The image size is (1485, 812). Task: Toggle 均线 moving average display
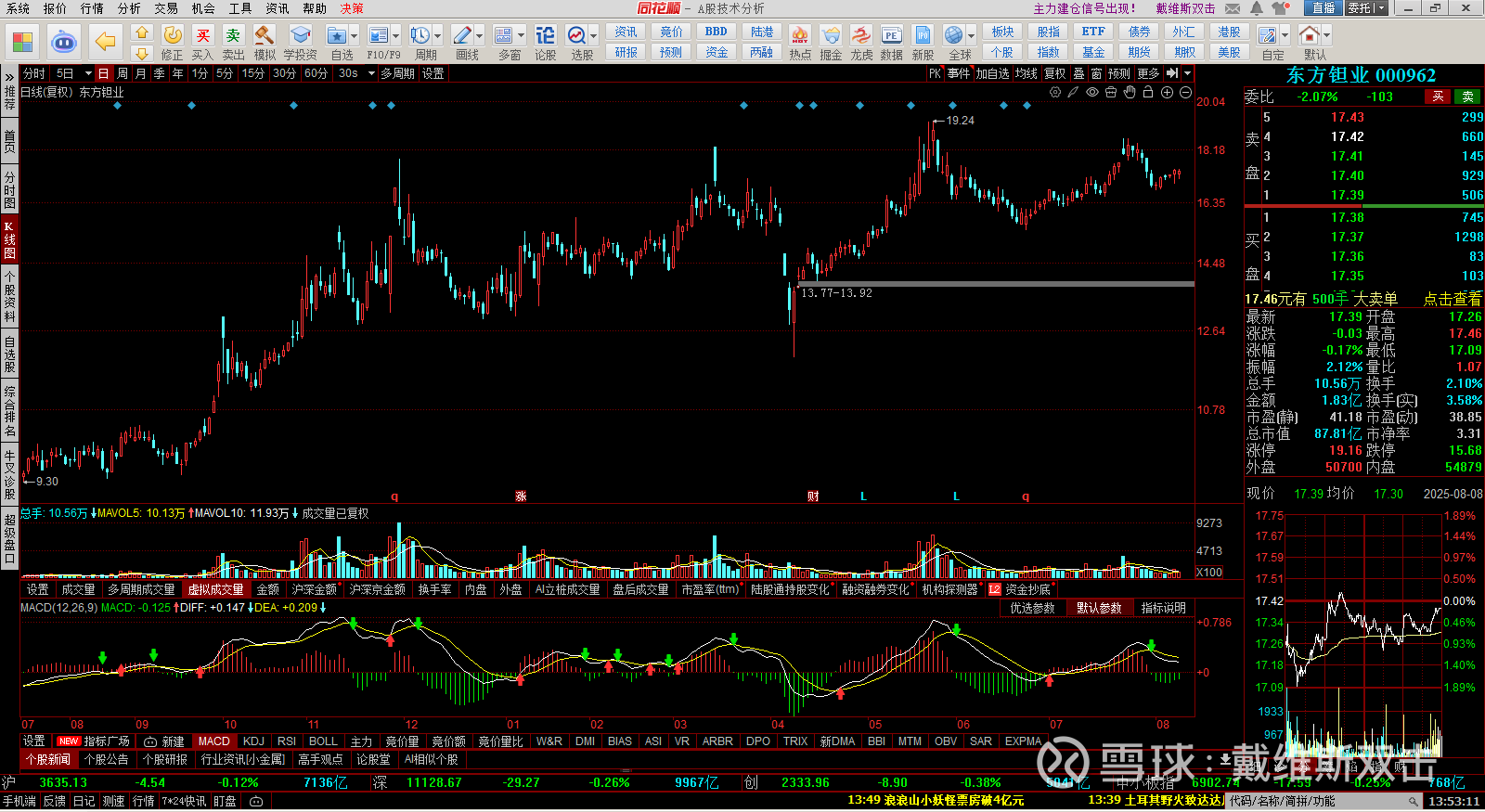pos(1026,73)
